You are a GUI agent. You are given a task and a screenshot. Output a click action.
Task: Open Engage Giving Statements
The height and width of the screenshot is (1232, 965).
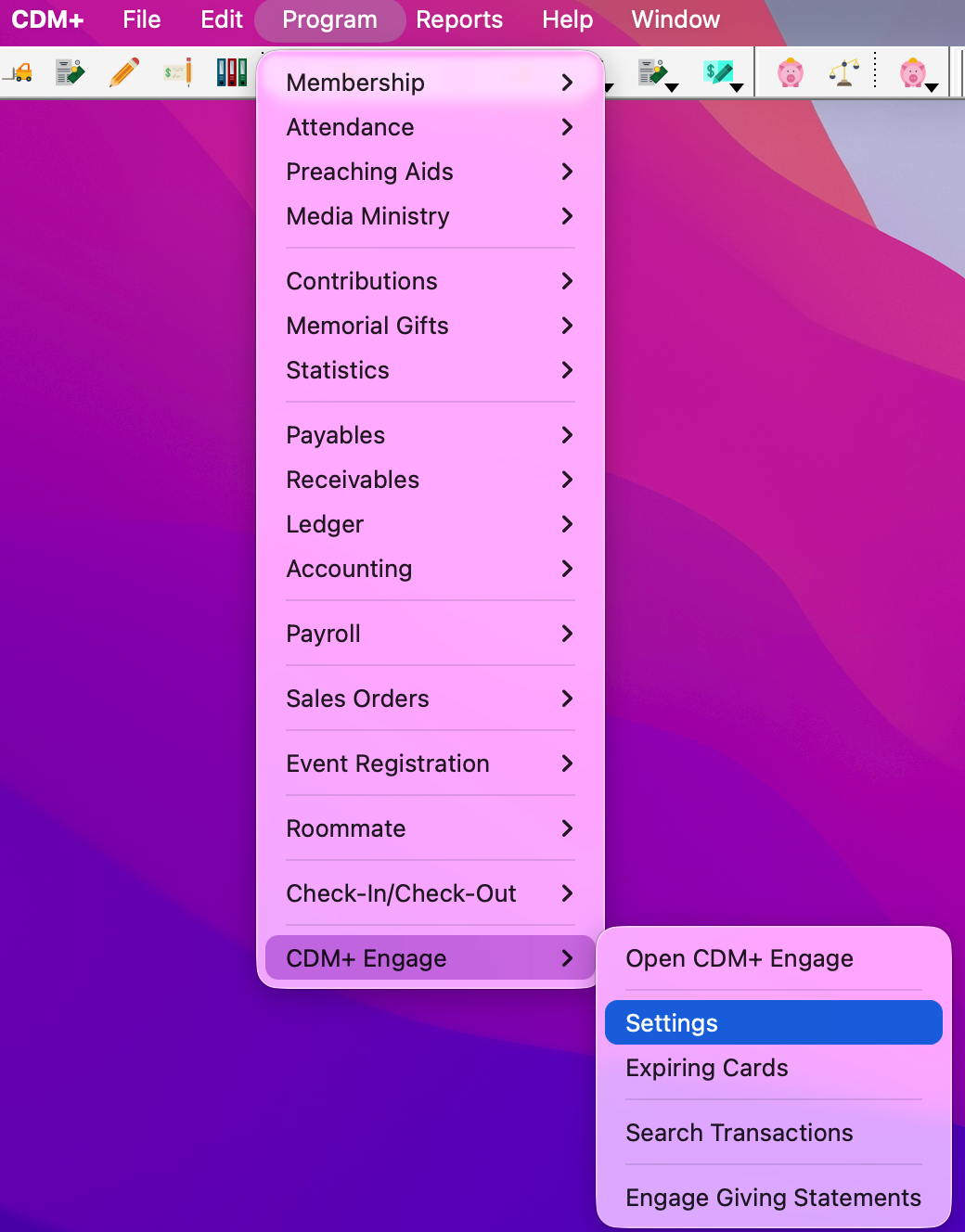774,1198
